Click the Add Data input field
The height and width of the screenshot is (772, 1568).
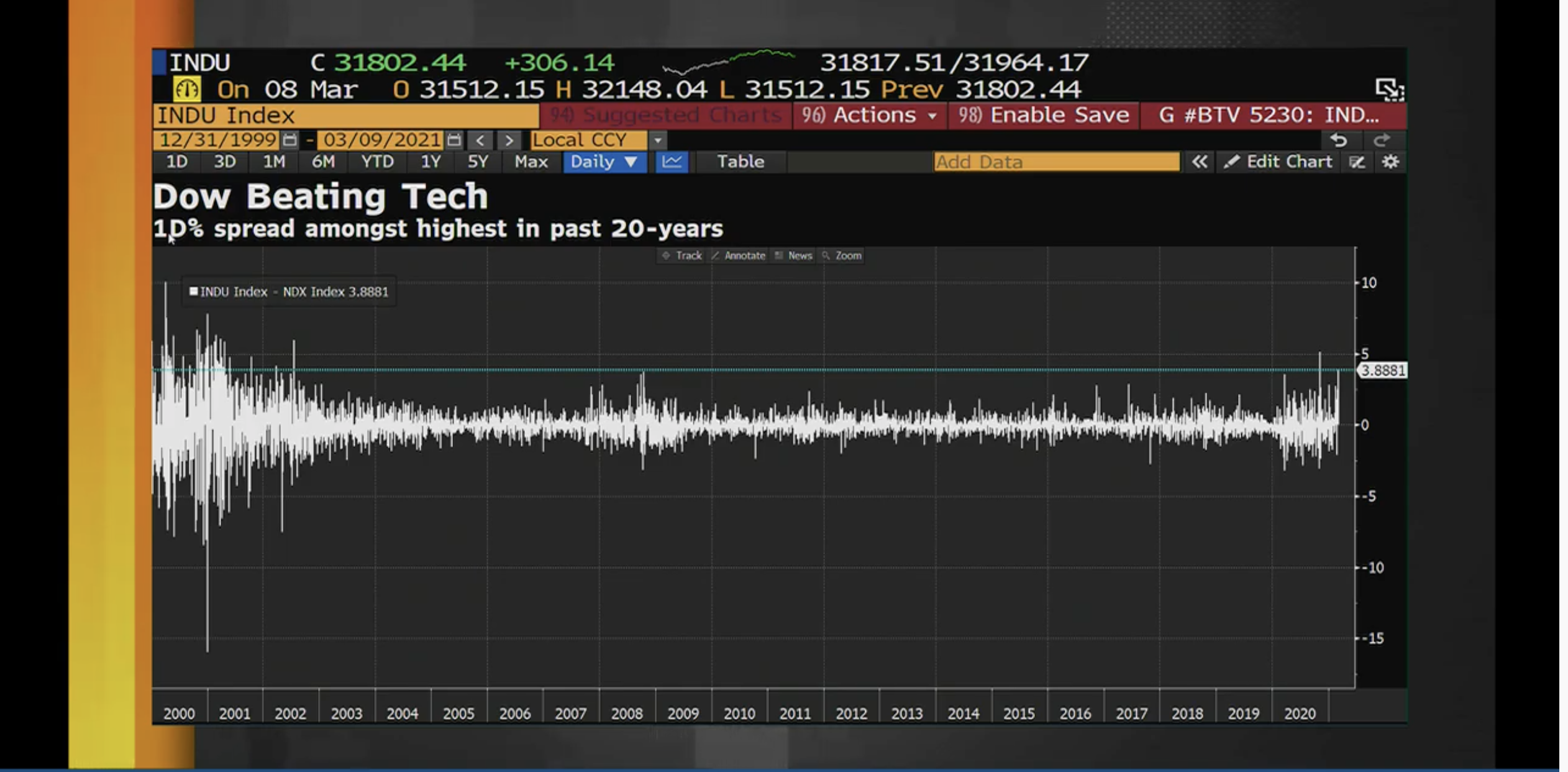[1055, 162]
